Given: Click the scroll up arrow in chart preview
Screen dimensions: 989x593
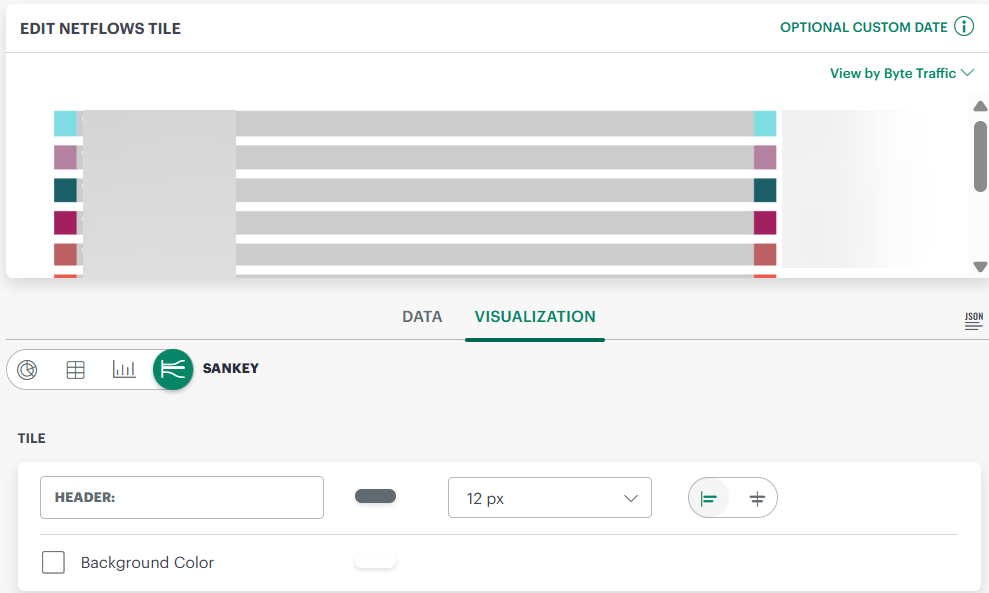Looking at the screenshot, I should click(980, 106).
